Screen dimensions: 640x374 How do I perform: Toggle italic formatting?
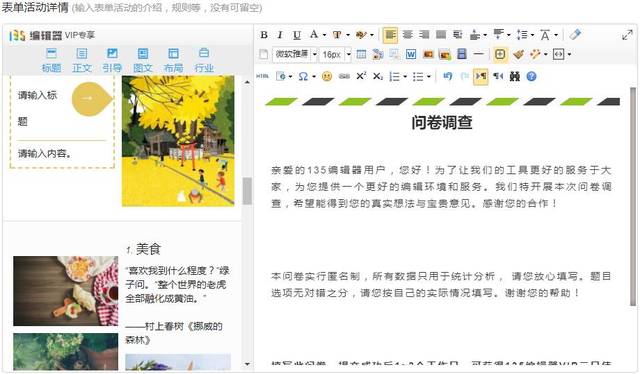280,35
